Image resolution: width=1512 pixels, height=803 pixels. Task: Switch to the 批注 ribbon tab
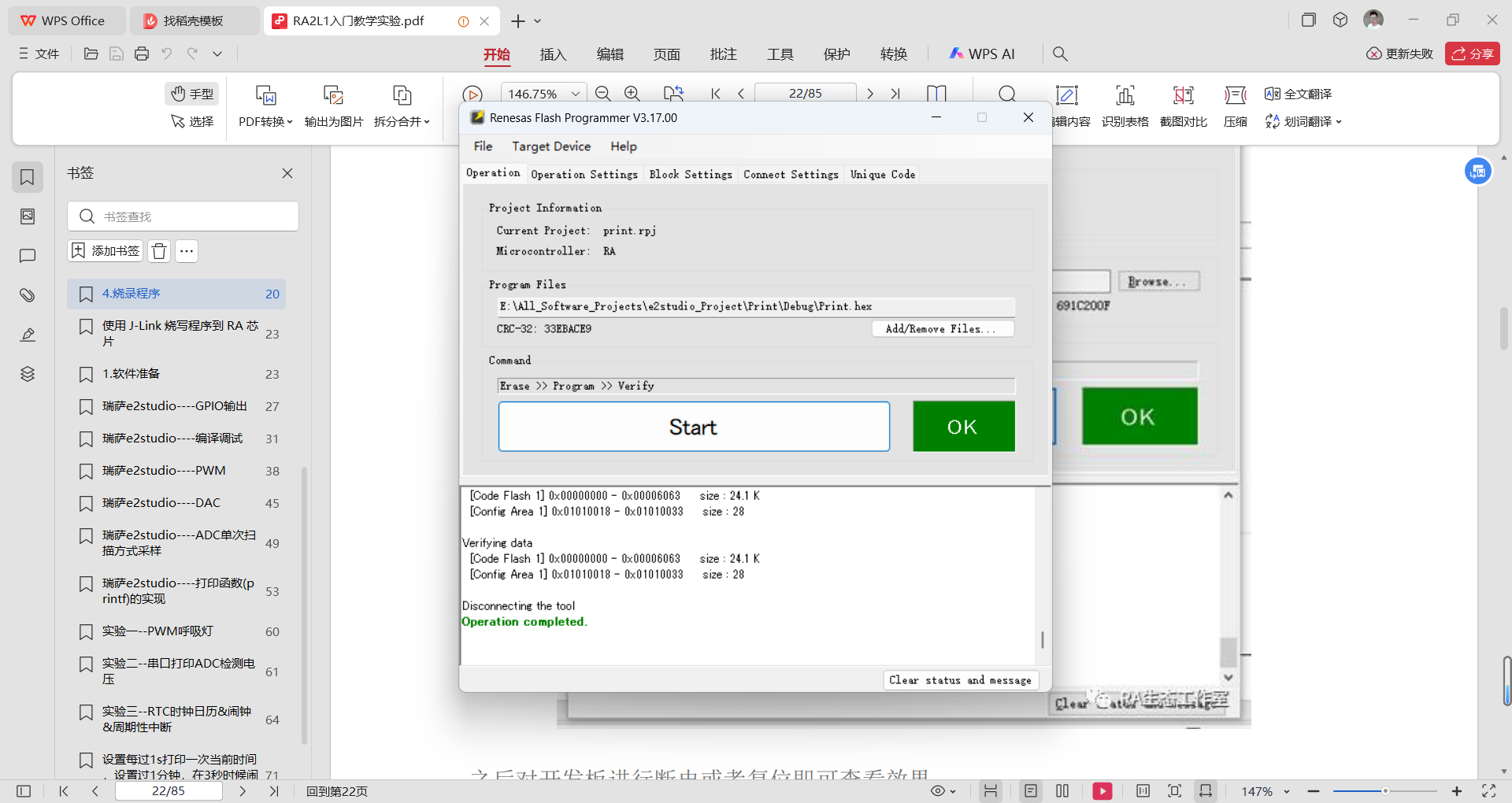(723, 54)
